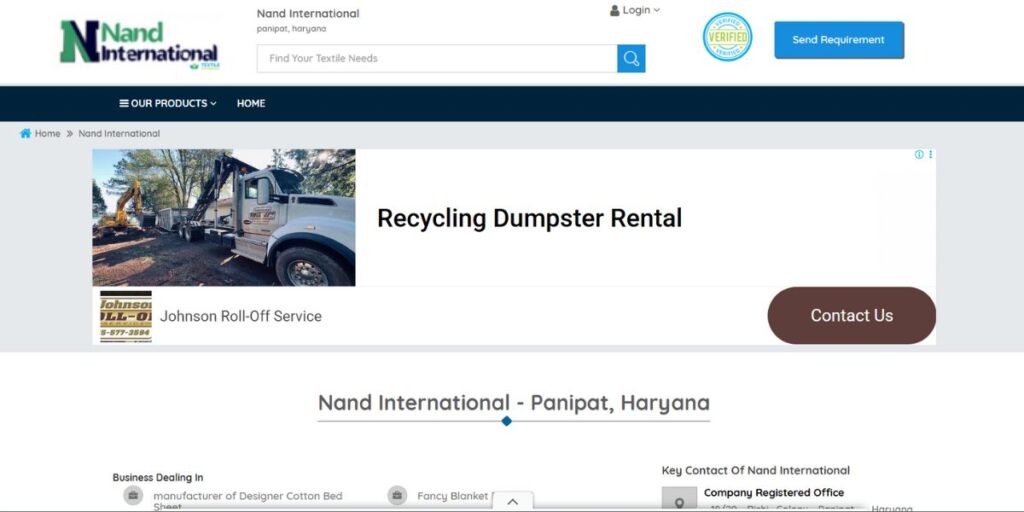The image size is (1024, 512).
Task: Click the briefcase icon beside Fancy Blanket
Action: coord(397,495)
